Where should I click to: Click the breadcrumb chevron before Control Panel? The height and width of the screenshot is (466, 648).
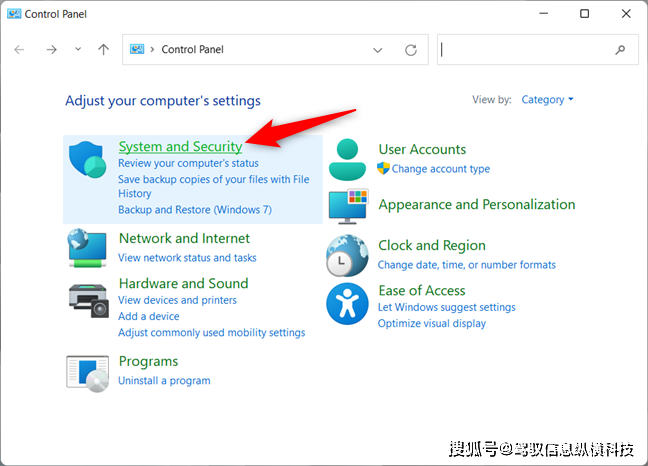[x=152, y=50]
